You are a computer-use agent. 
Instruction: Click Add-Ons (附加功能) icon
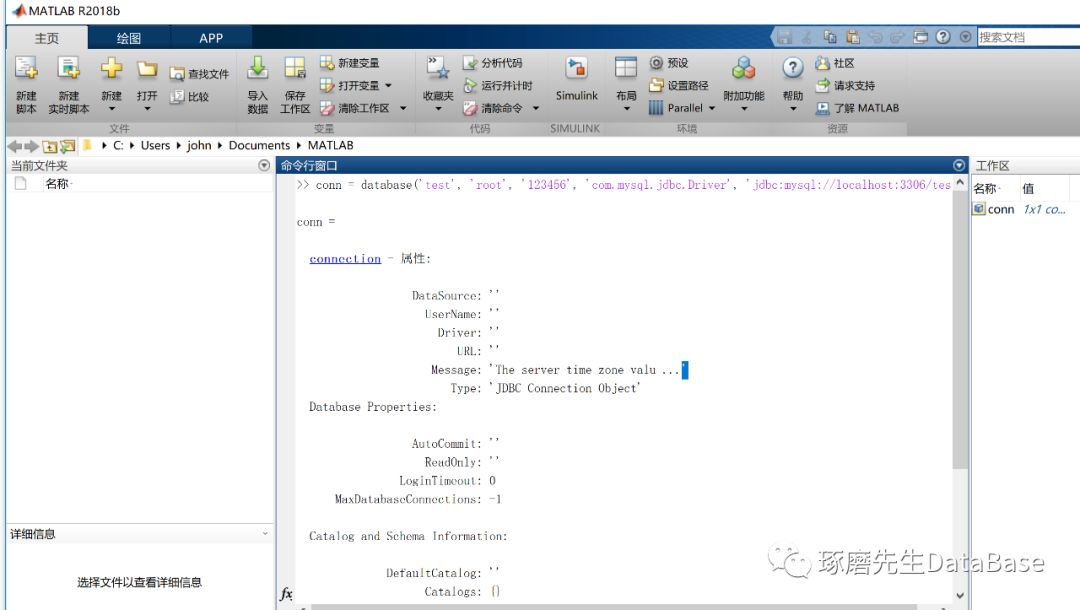(743, 68)
